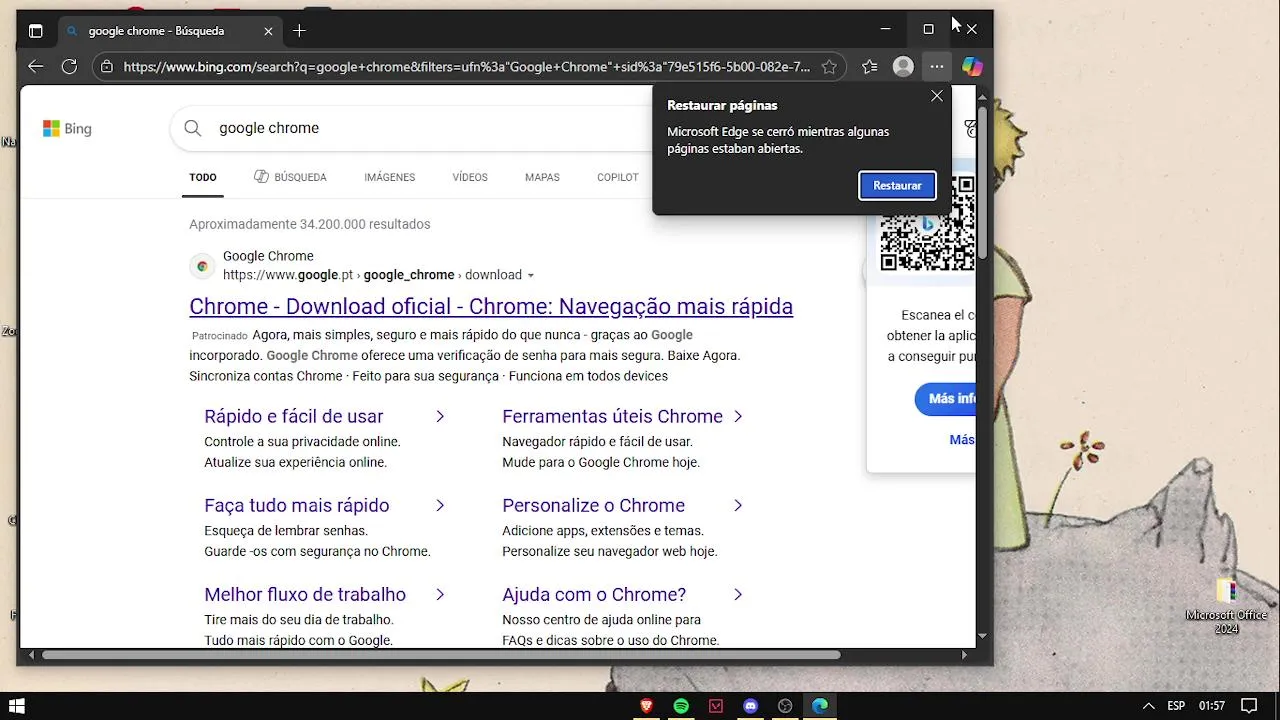Viewport: 1280px width, 720px height.
Task: Open Personalize o Chrome link
Action: tap(593, 505)
